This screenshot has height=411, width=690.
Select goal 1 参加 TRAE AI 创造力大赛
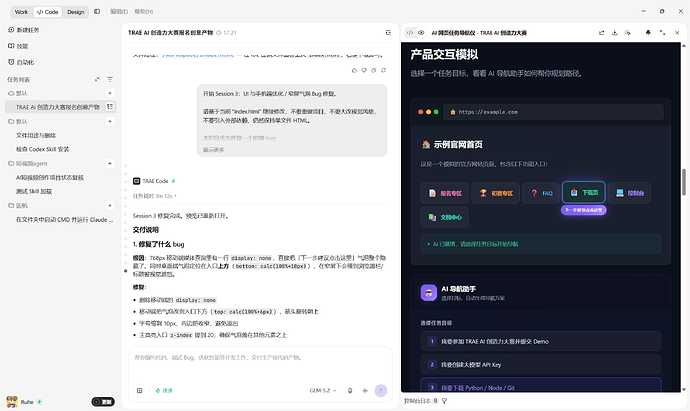(x=541, y=341)
